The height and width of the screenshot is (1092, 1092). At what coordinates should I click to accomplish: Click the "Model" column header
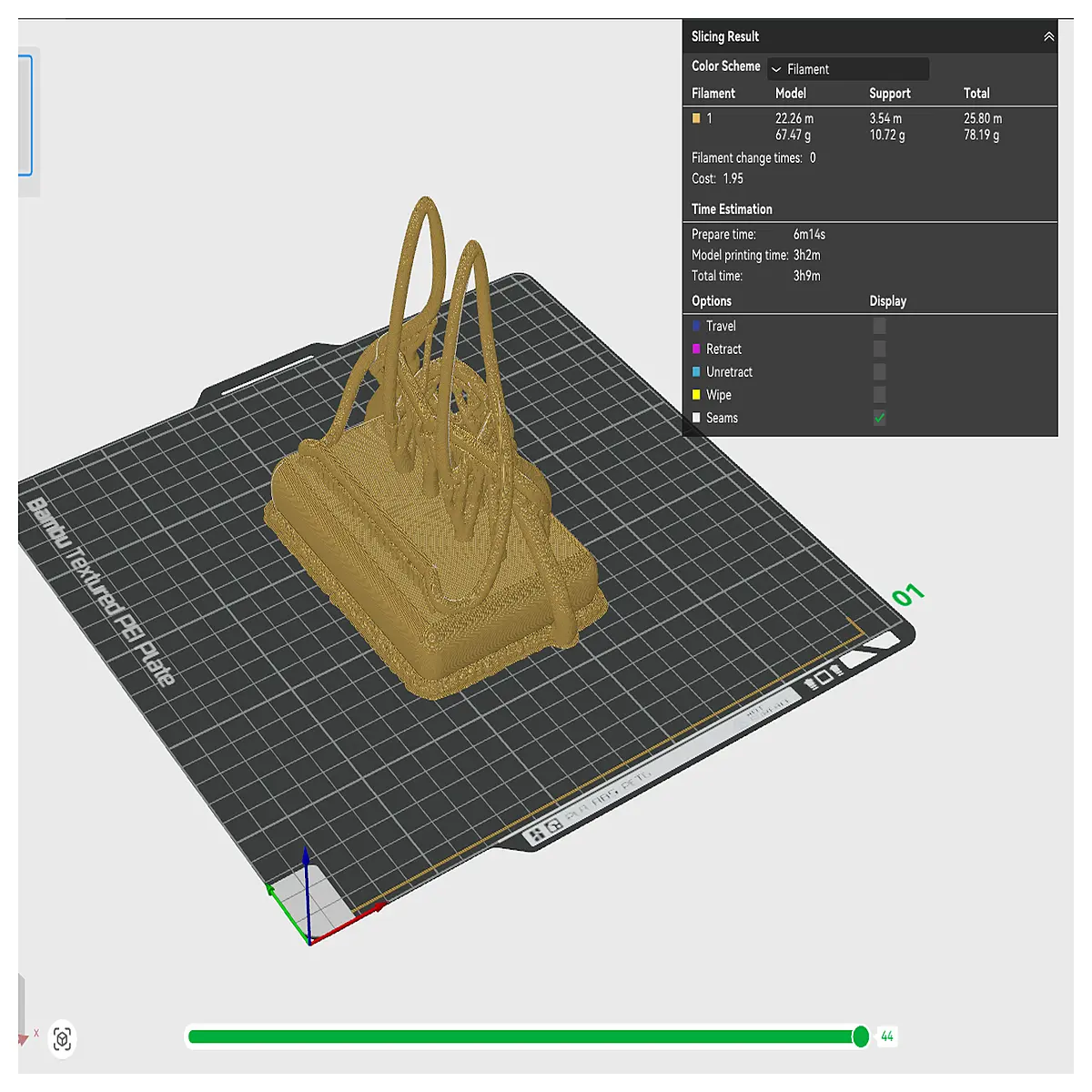point(791,93)
